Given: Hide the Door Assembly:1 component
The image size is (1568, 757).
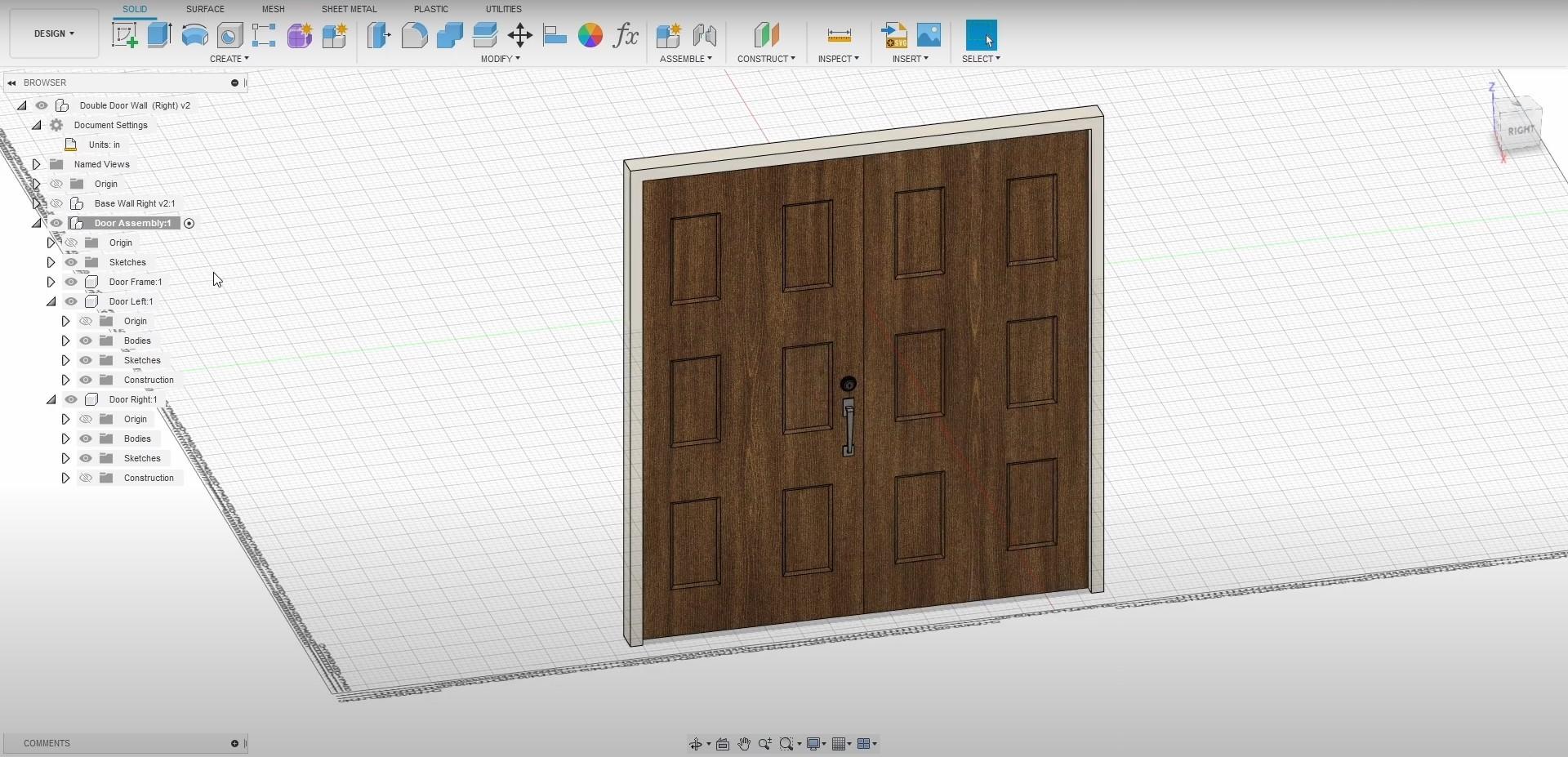Looking at the screenshot, I should [56, 223].
